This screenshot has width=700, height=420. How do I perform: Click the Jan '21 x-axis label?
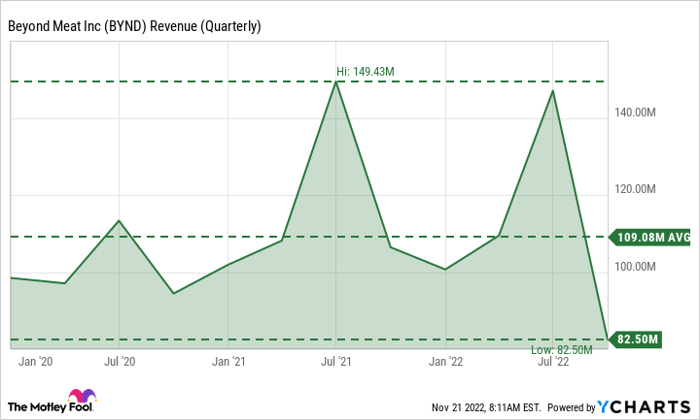pyautogui.click(x=229, y=361)
